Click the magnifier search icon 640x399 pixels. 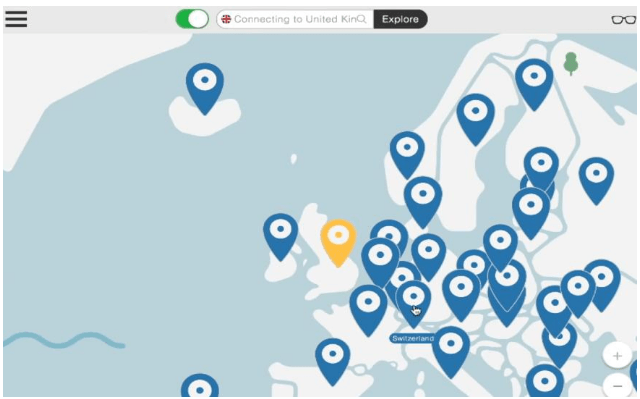coord(362,19)
